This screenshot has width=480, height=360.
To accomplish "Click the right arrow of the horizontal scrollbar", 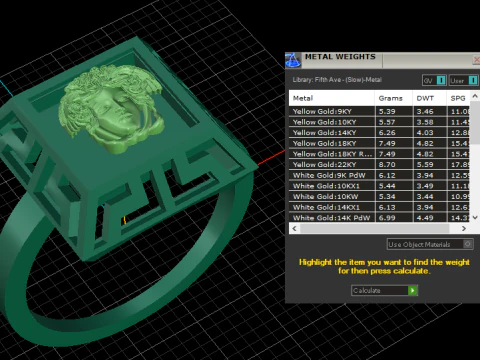I will click(x=464, y=229).
